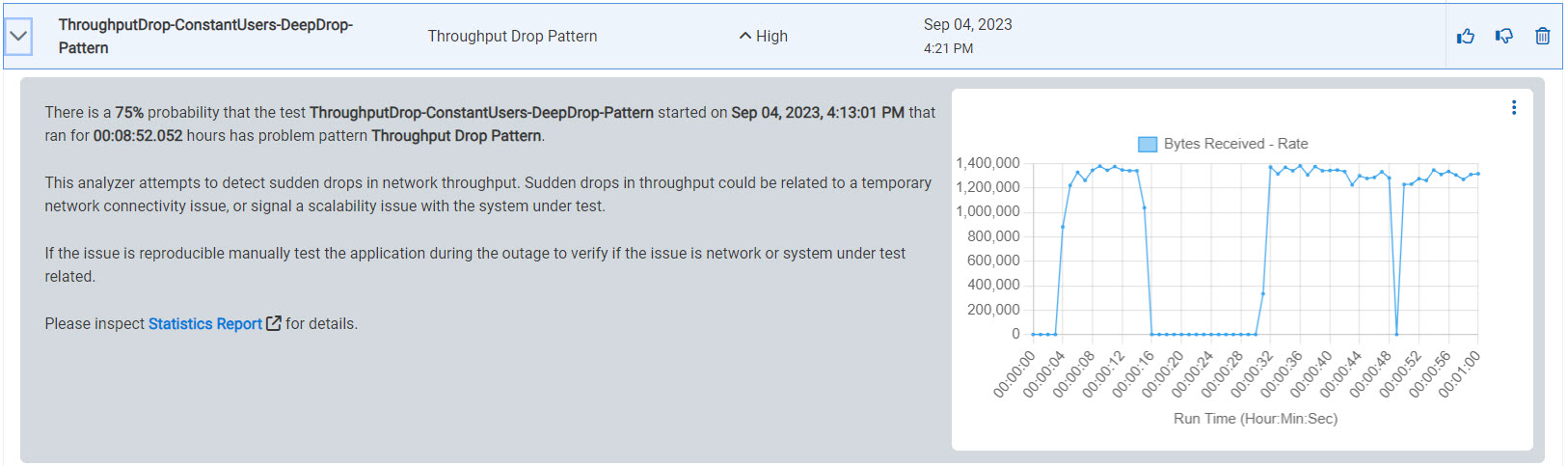Screen dimensions: 1568x466
Task: Click the 75% probability text
Action: [x=129, y=113]
